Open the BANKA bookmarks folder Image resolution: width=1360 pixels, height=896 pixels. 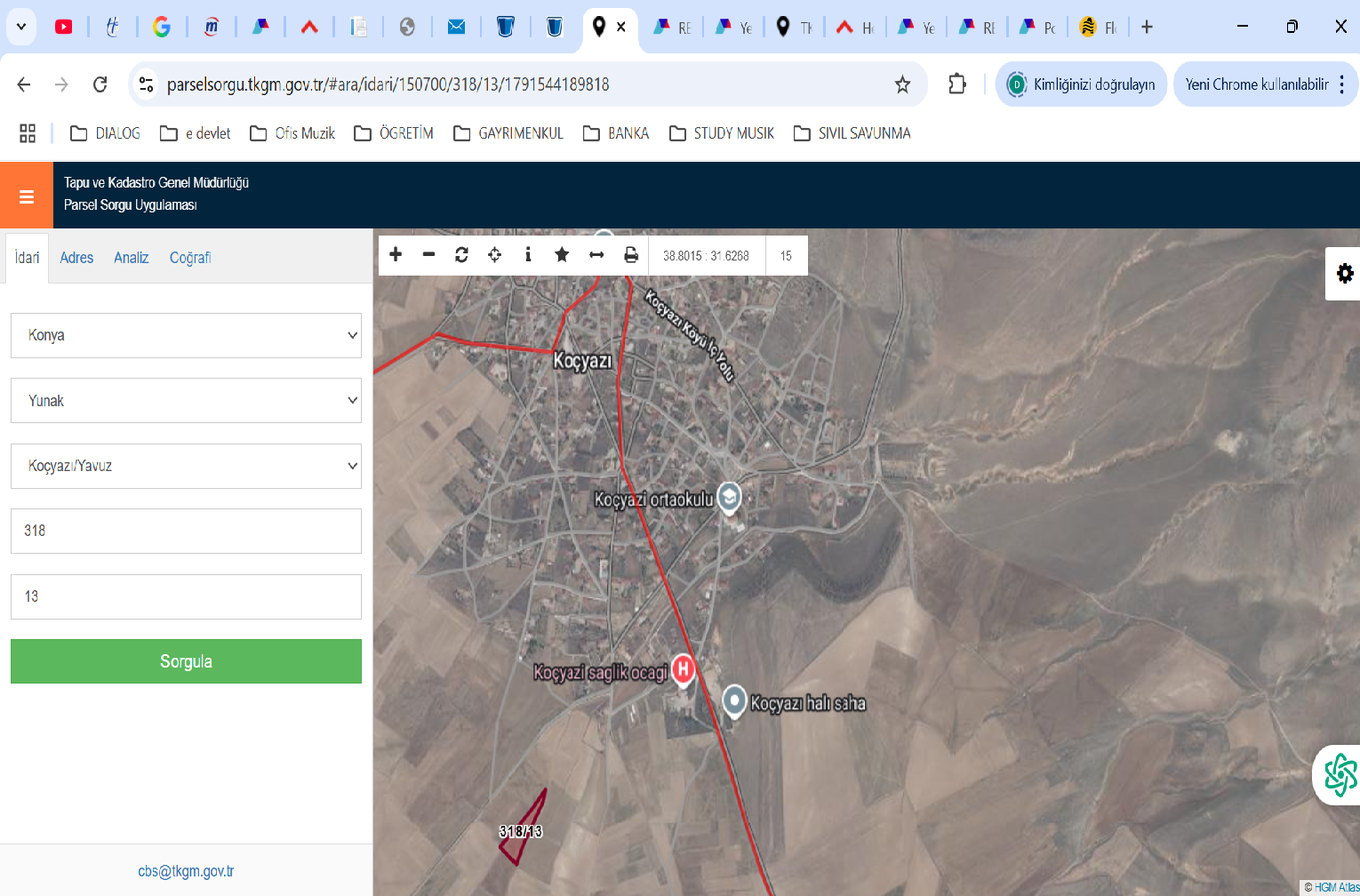coord(616,133)
